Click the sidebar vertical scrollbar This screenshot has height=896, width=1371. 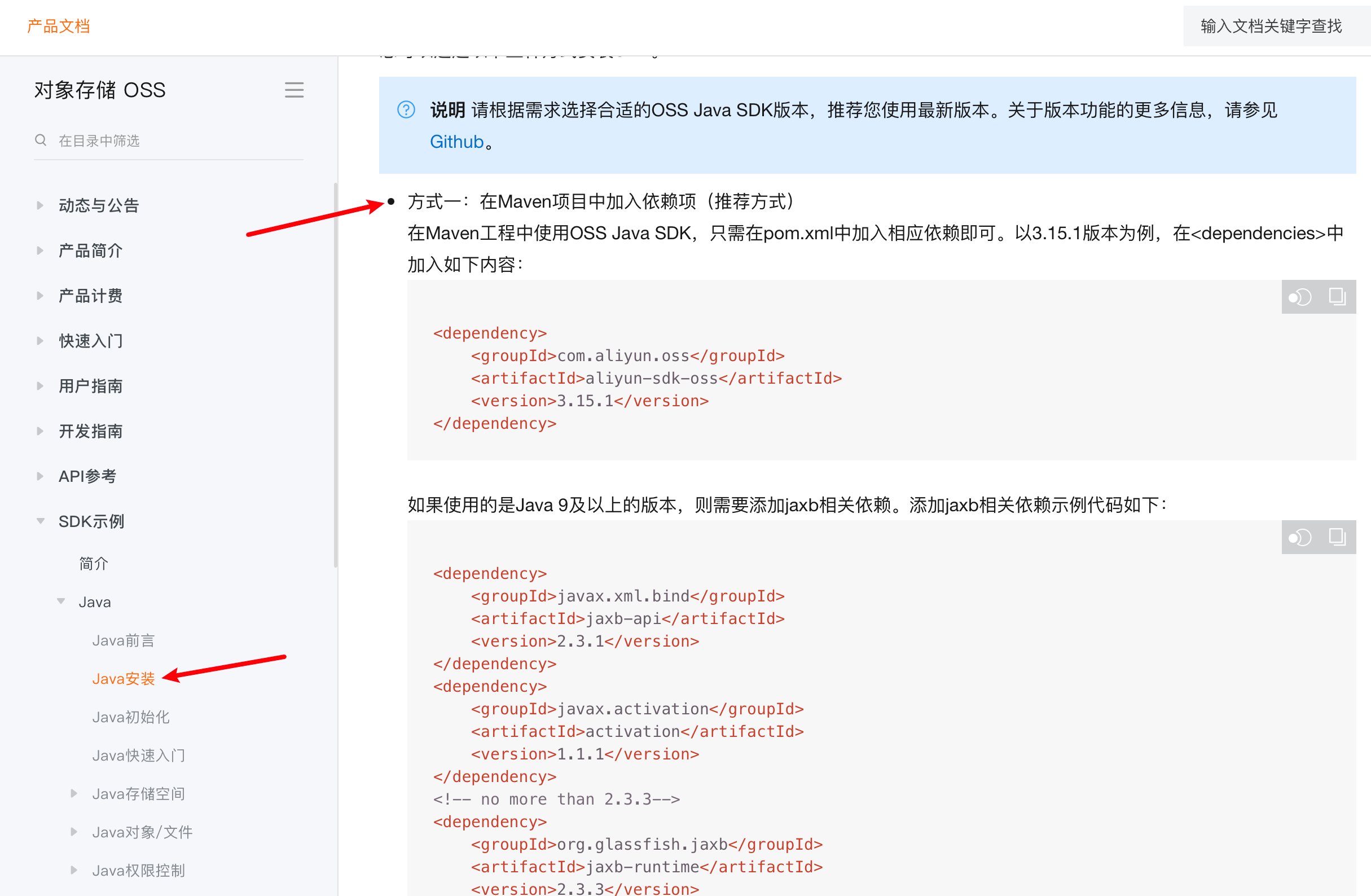[335, 375]
